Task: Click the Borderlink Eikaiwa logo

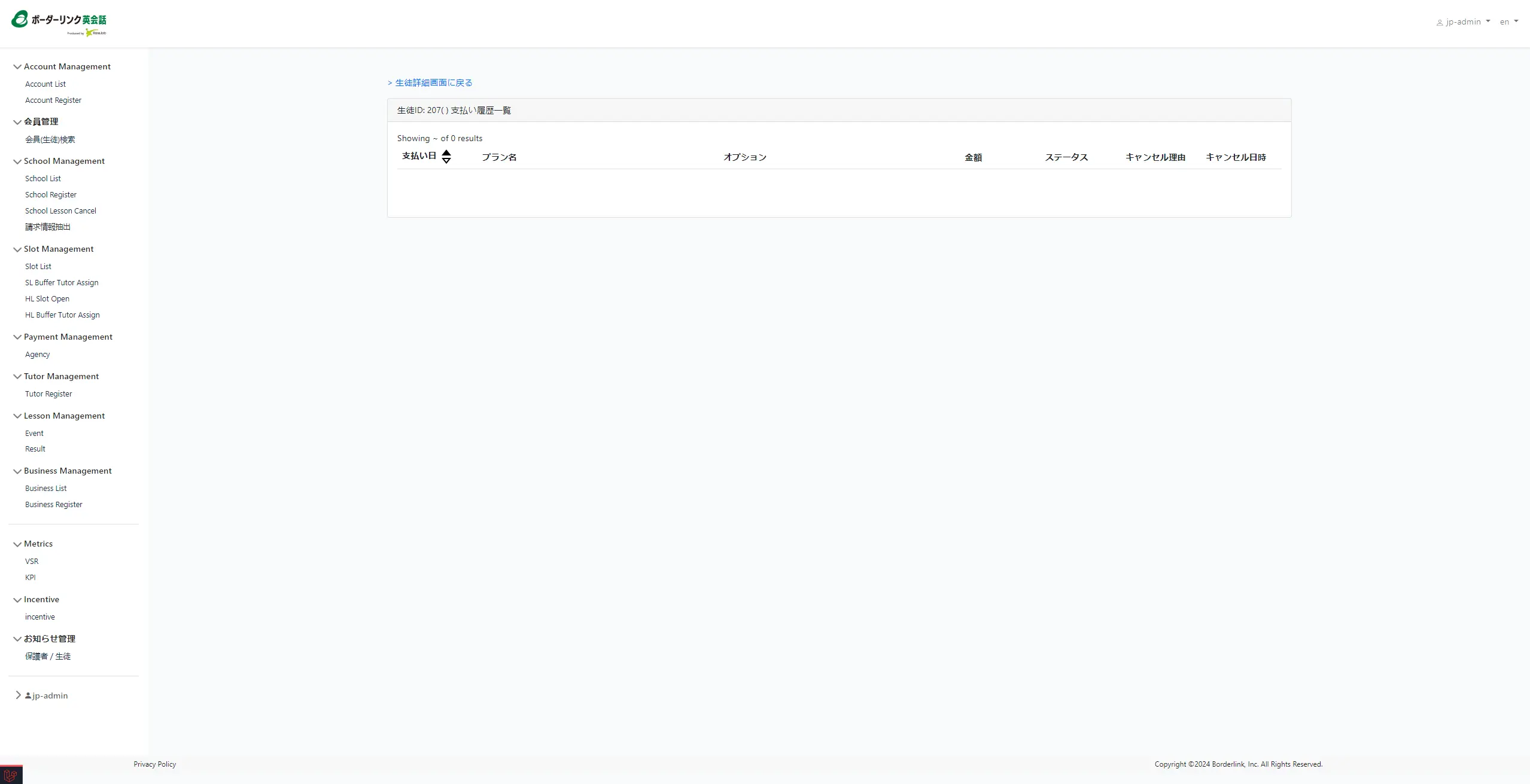Action: (x=59, y=23)
